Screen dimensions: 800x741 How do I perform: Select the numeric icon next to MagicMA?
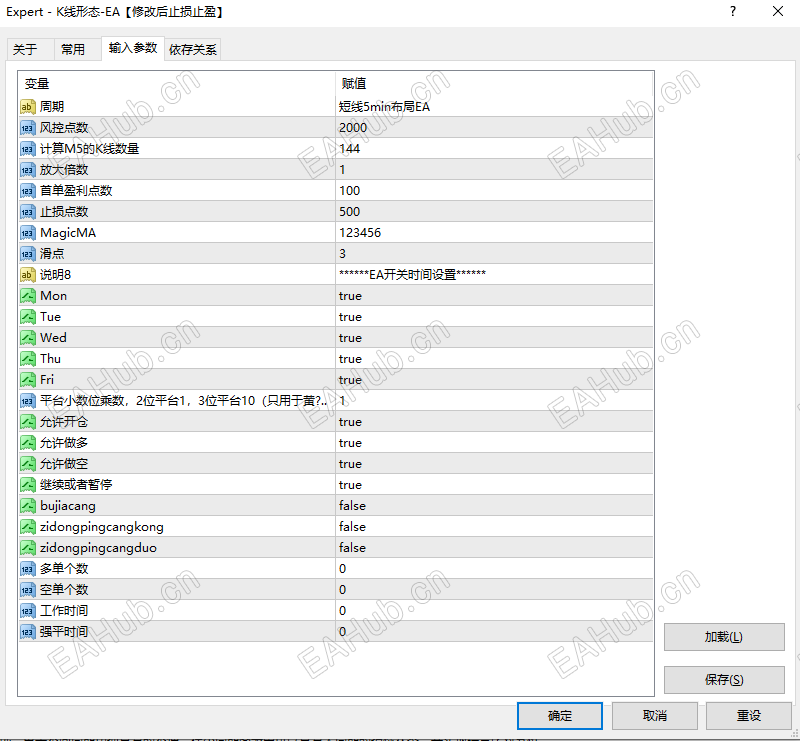tap(27, 232)
